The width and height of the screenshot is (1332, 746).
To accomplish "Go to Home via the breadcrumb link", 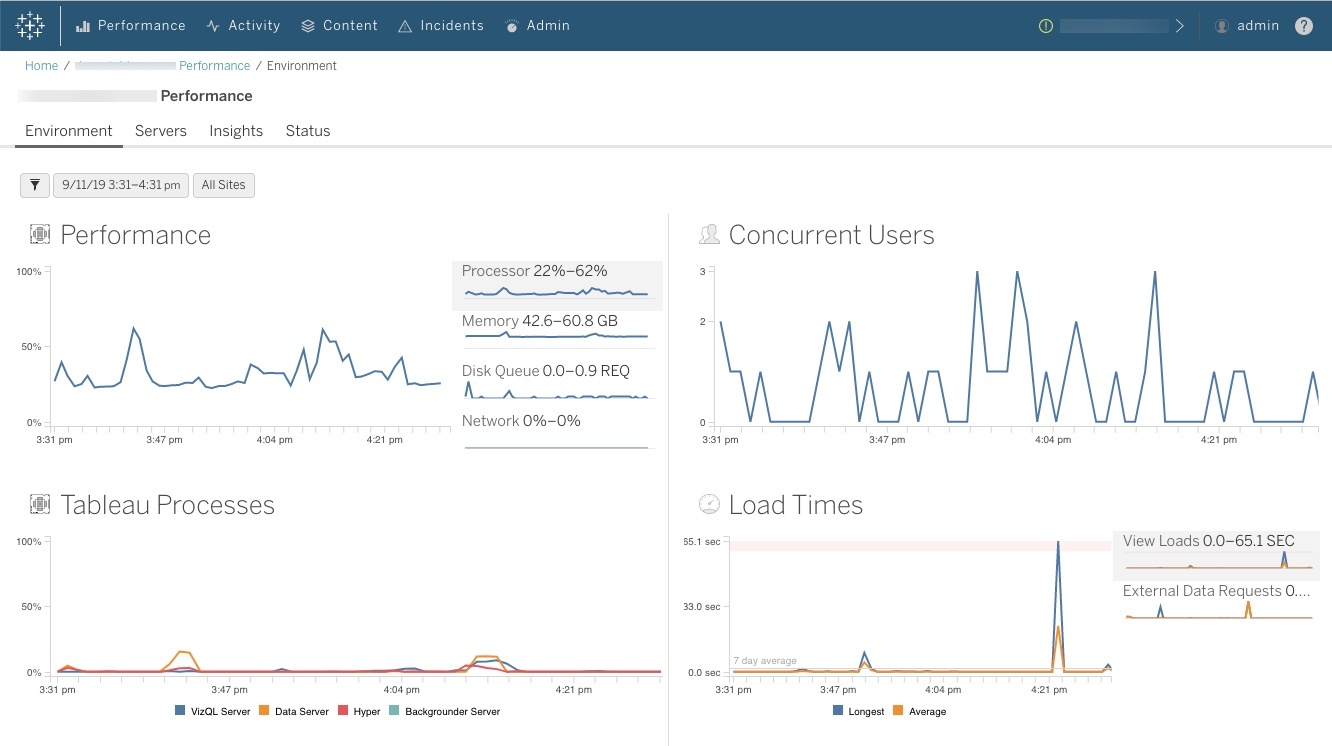I will (40, 65).
